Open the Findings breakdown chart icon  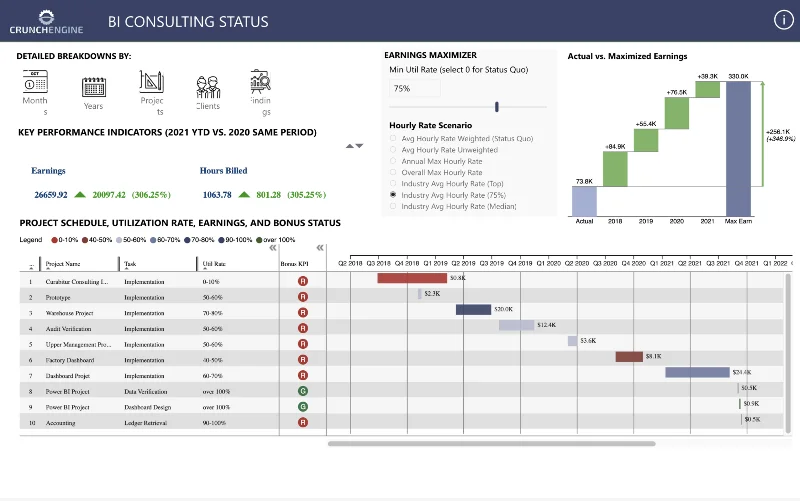click(260, 81)
